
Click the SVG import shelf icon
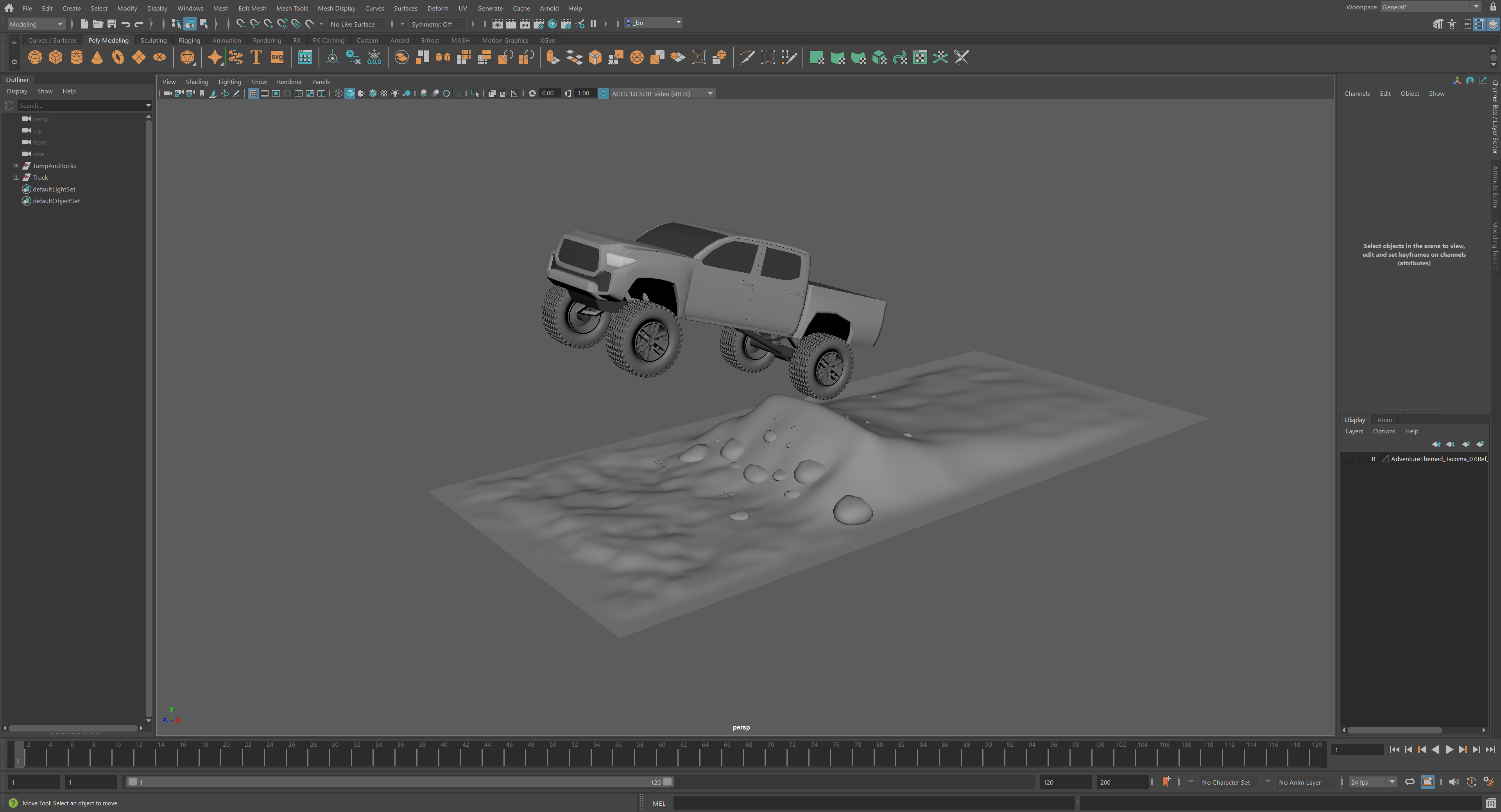click(x=277, y=57)
